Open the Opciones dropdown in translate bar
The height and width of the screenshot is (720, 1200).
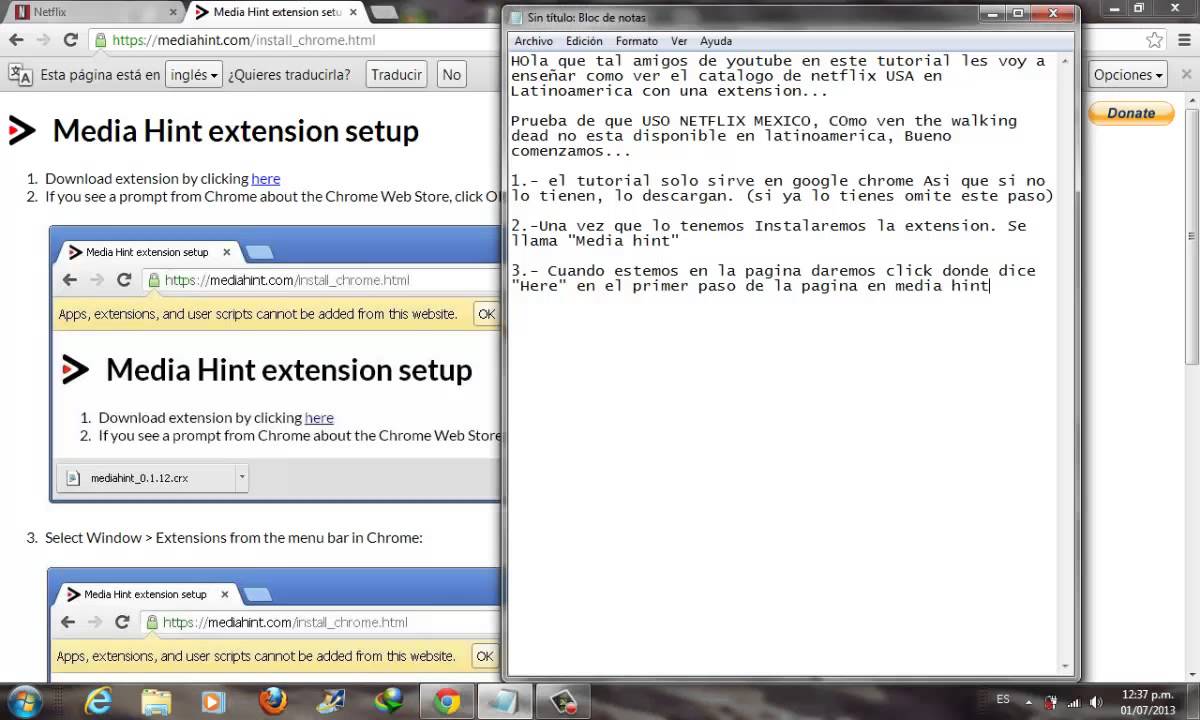click(x=1128, y=74)
